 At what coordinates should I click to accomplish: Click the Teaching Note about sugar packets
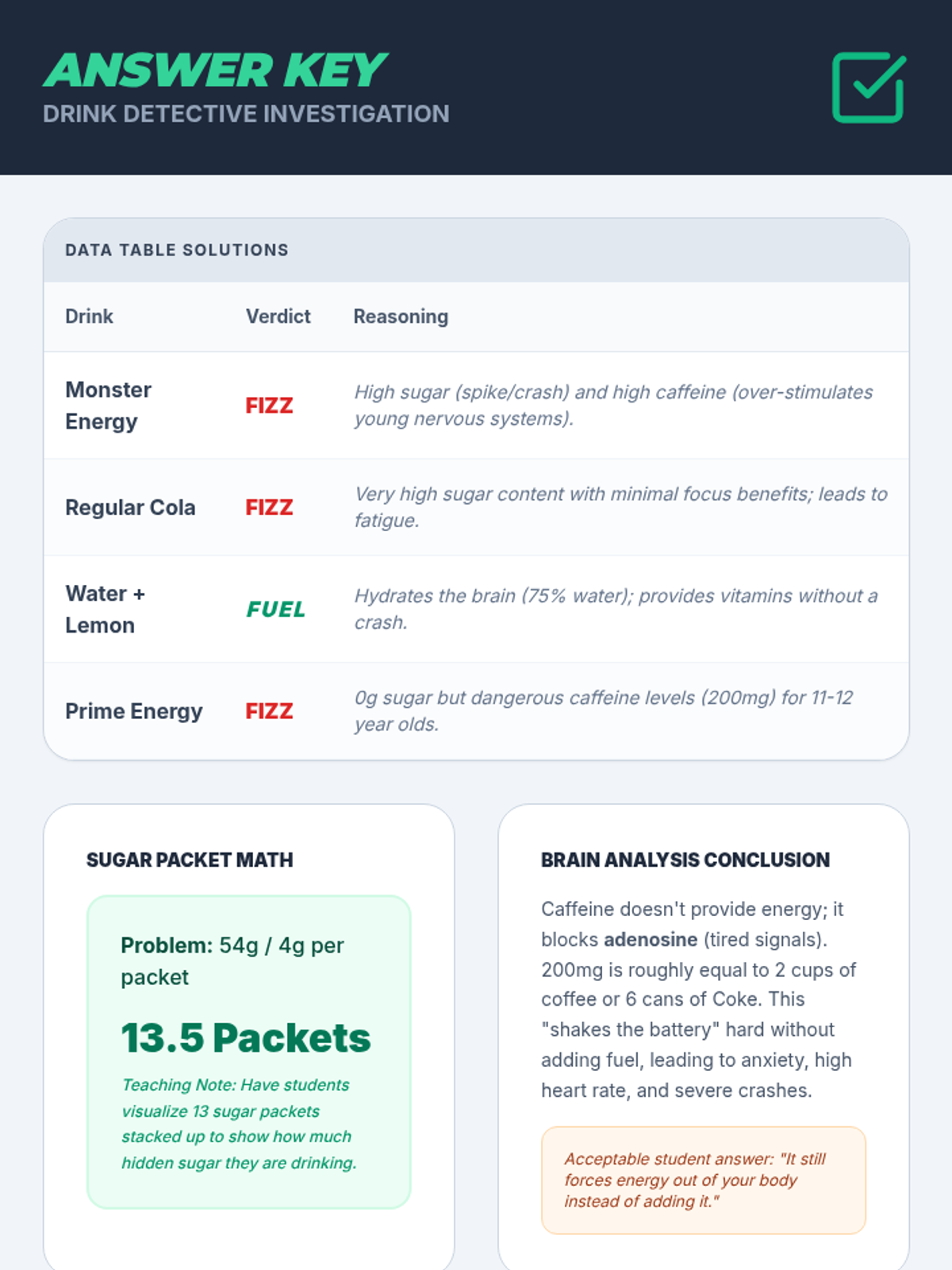[240, 1124]
